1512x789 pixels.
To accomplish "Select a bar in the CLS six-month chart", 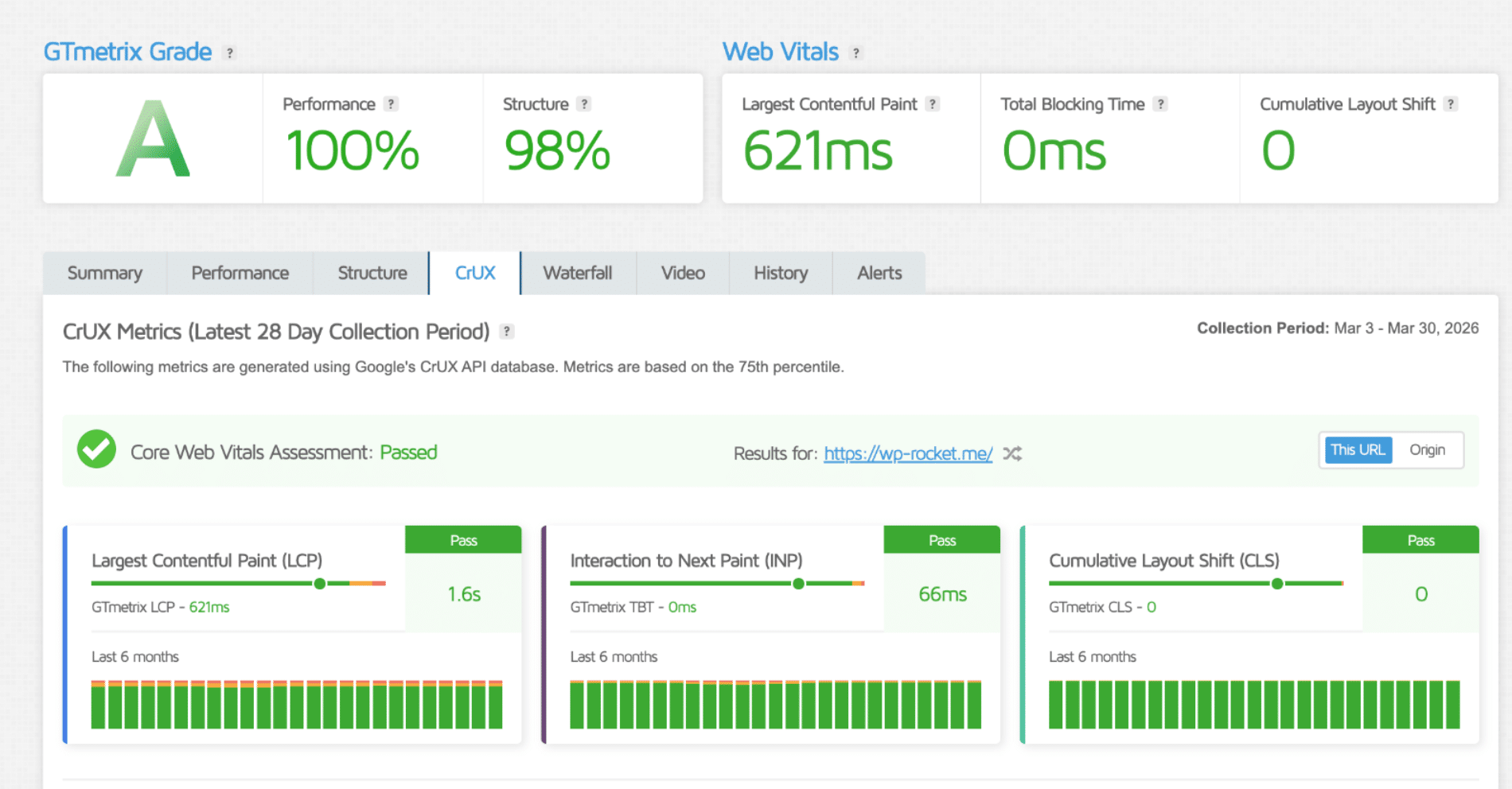I will point(1249,705).
